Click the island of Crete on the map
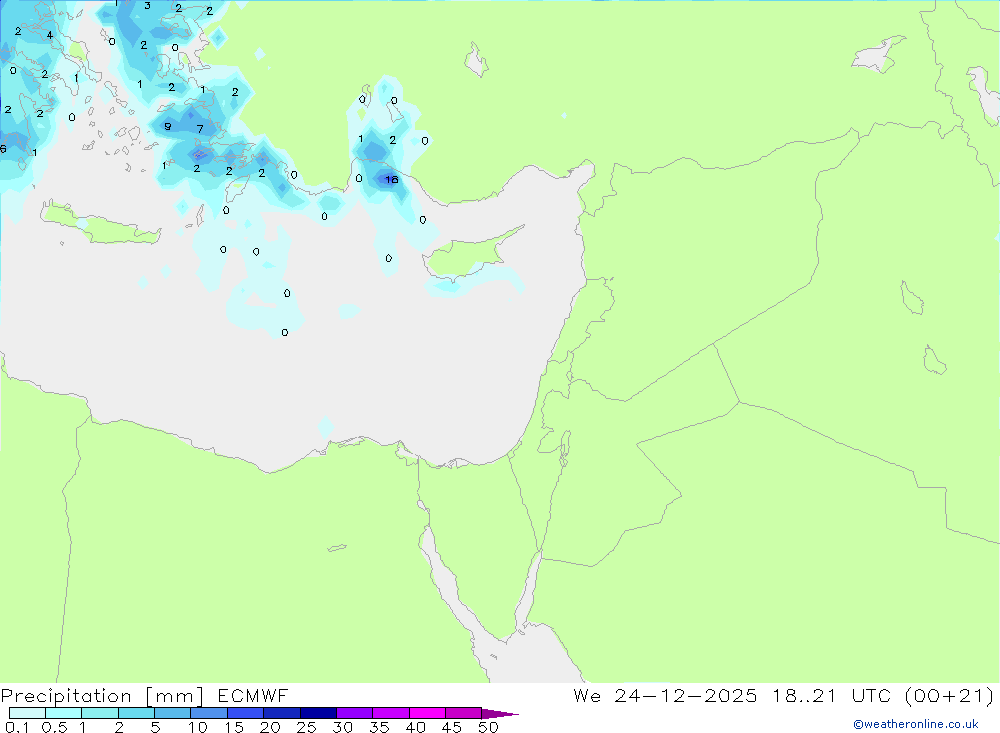The image size is (1000, 733). pos(99,224)
